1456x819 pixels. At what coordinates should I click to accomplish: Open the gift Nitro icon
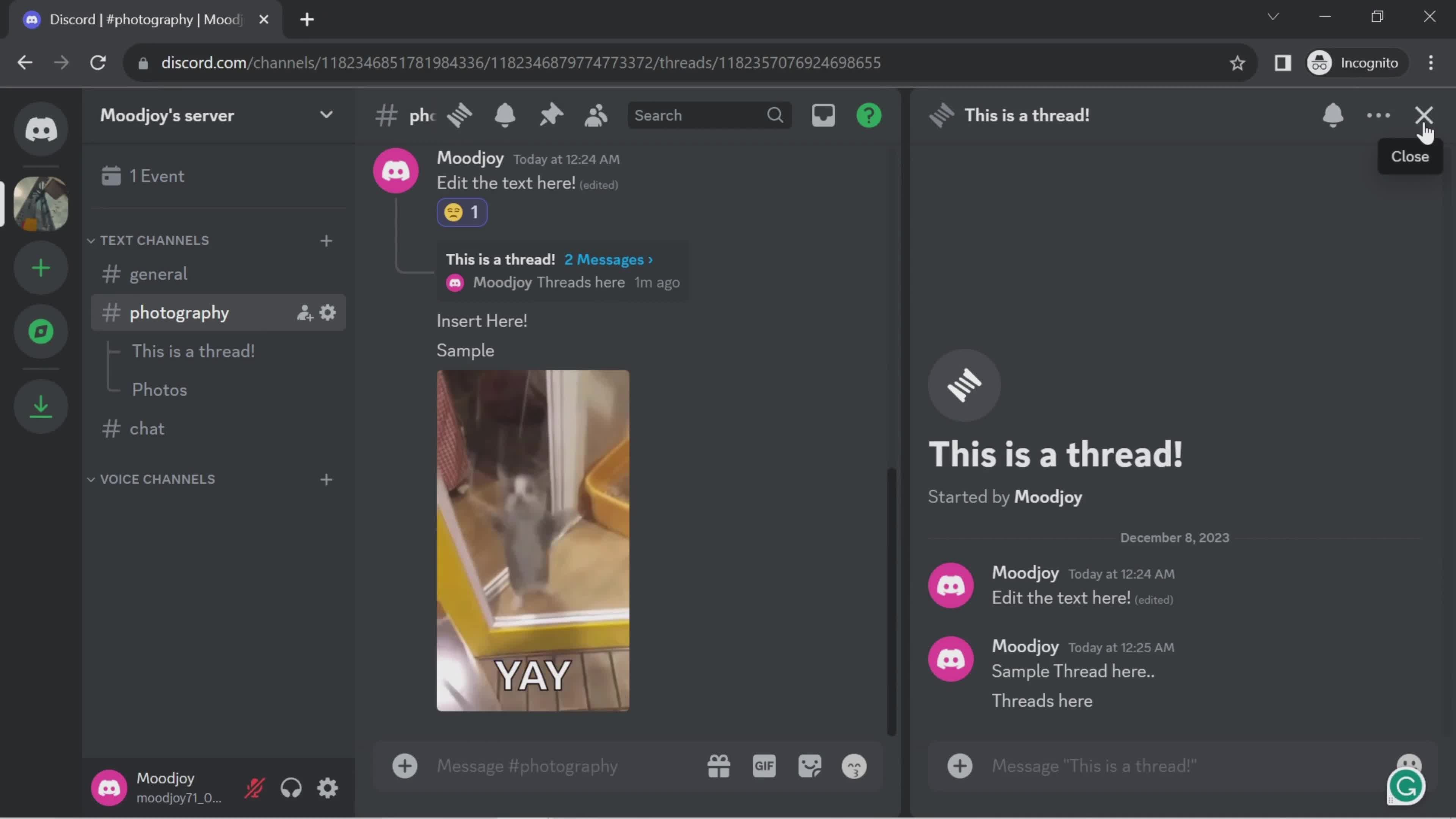[719, 766]
